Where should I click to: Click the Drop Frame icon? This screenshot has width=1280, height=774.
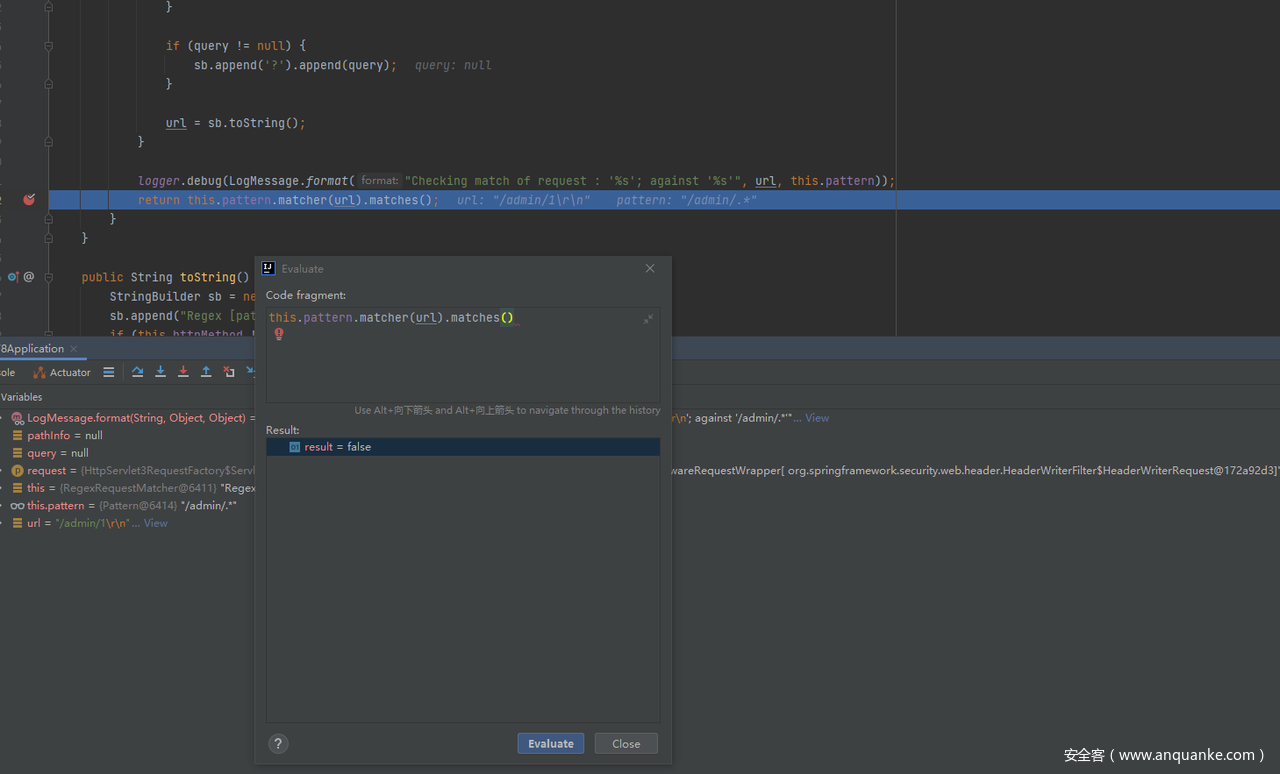[x=229, y=372]
